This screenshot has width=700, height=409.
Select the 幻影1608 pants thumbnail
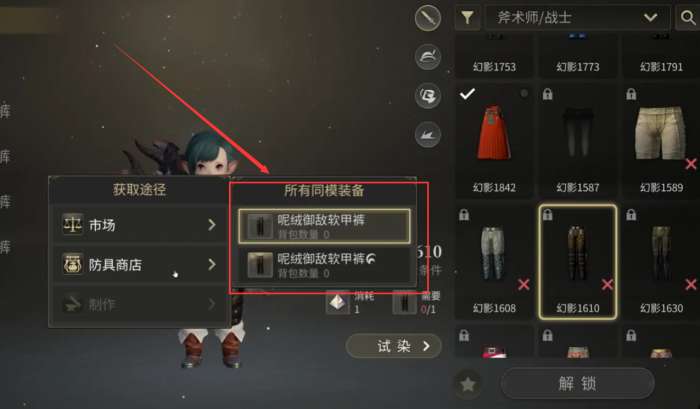point(494,262)
